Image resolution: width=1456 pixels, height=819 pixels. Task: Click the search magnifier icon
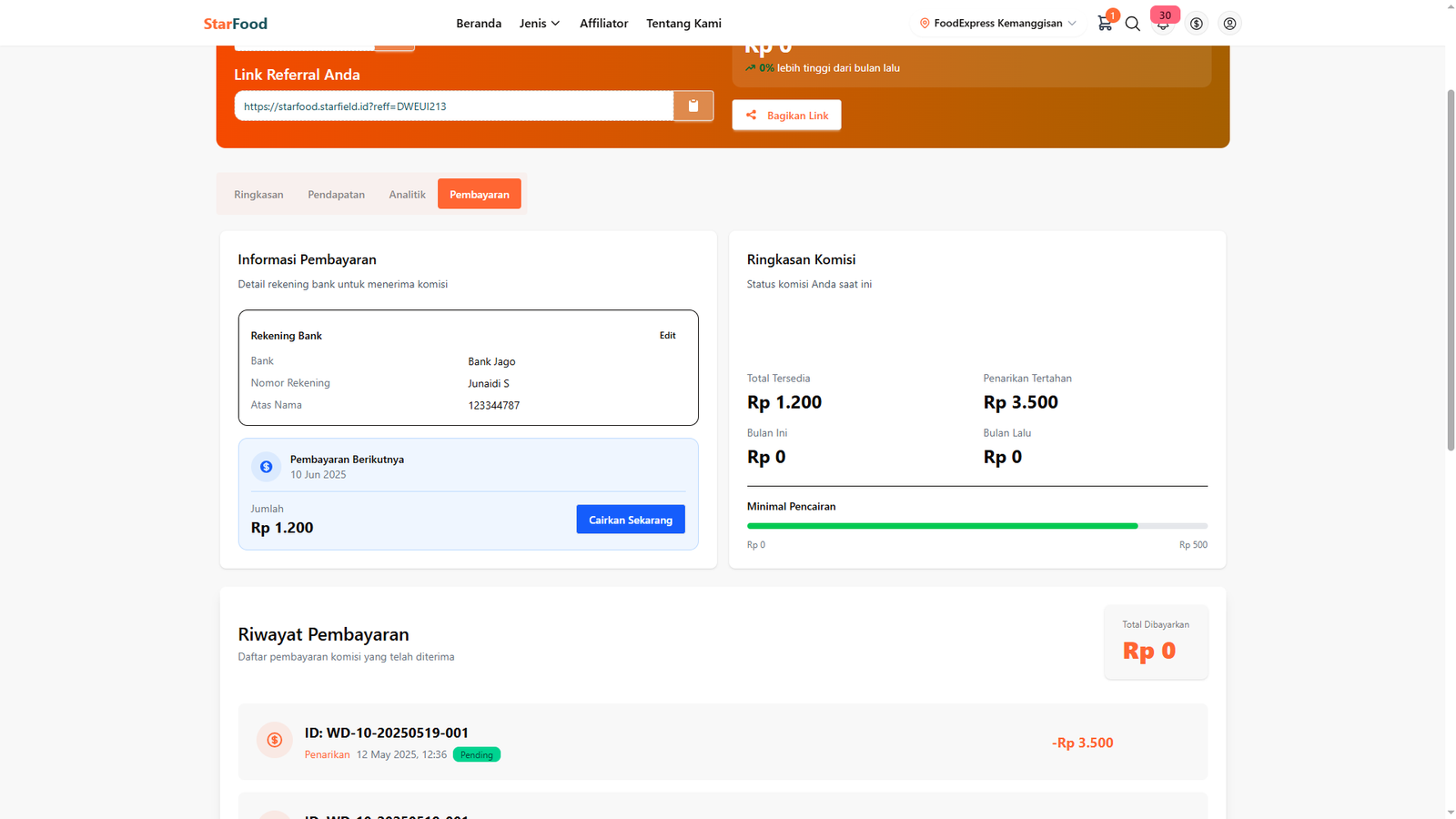pos(1133,24)
